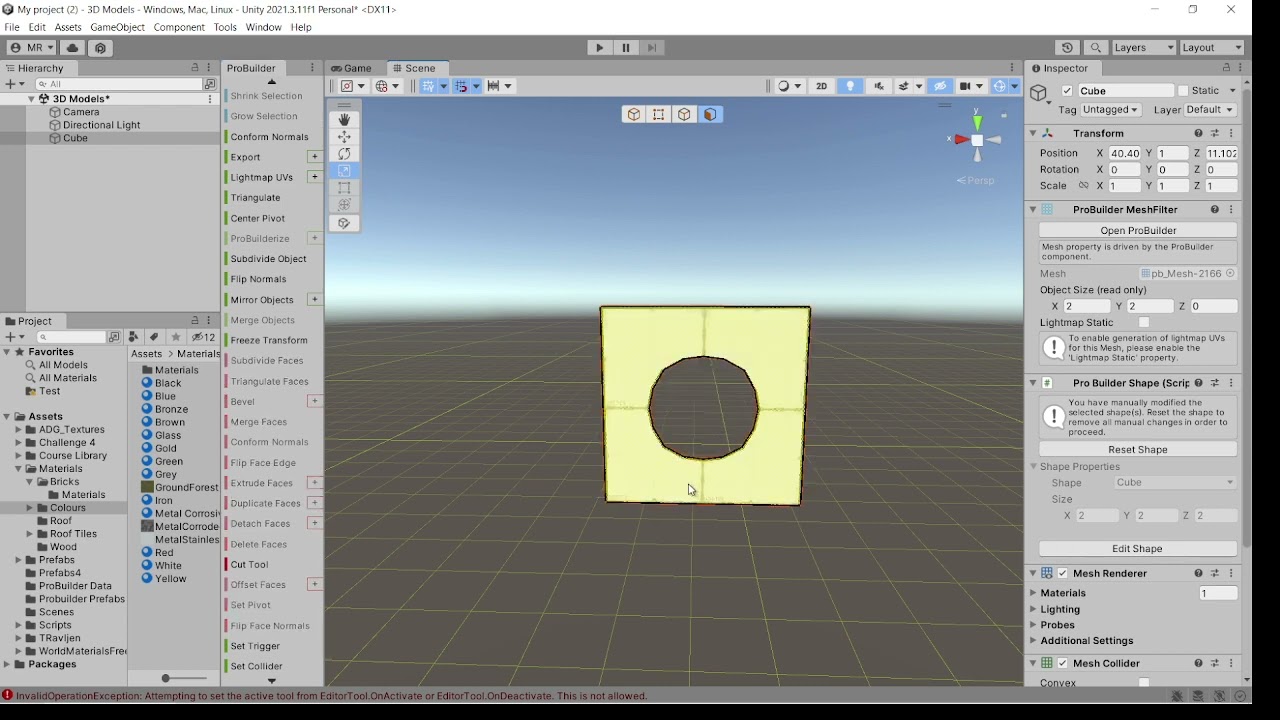This screenshot has width=1280, height=720.
Task: Toggle scene lighting bulb
Action: click(850, 86)
